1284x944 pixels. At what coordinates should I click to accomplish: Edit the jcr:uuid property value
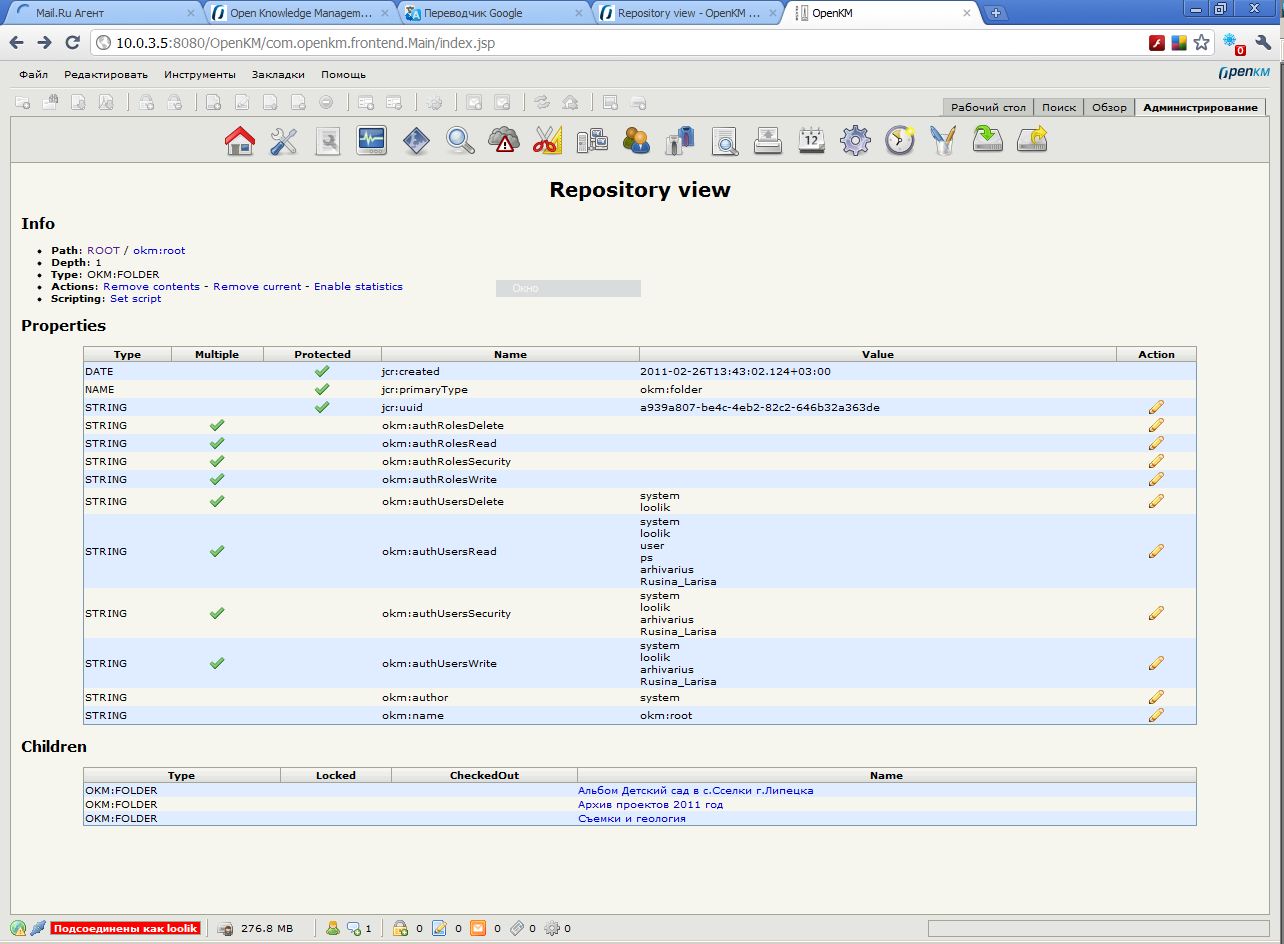coord(1156,407)
